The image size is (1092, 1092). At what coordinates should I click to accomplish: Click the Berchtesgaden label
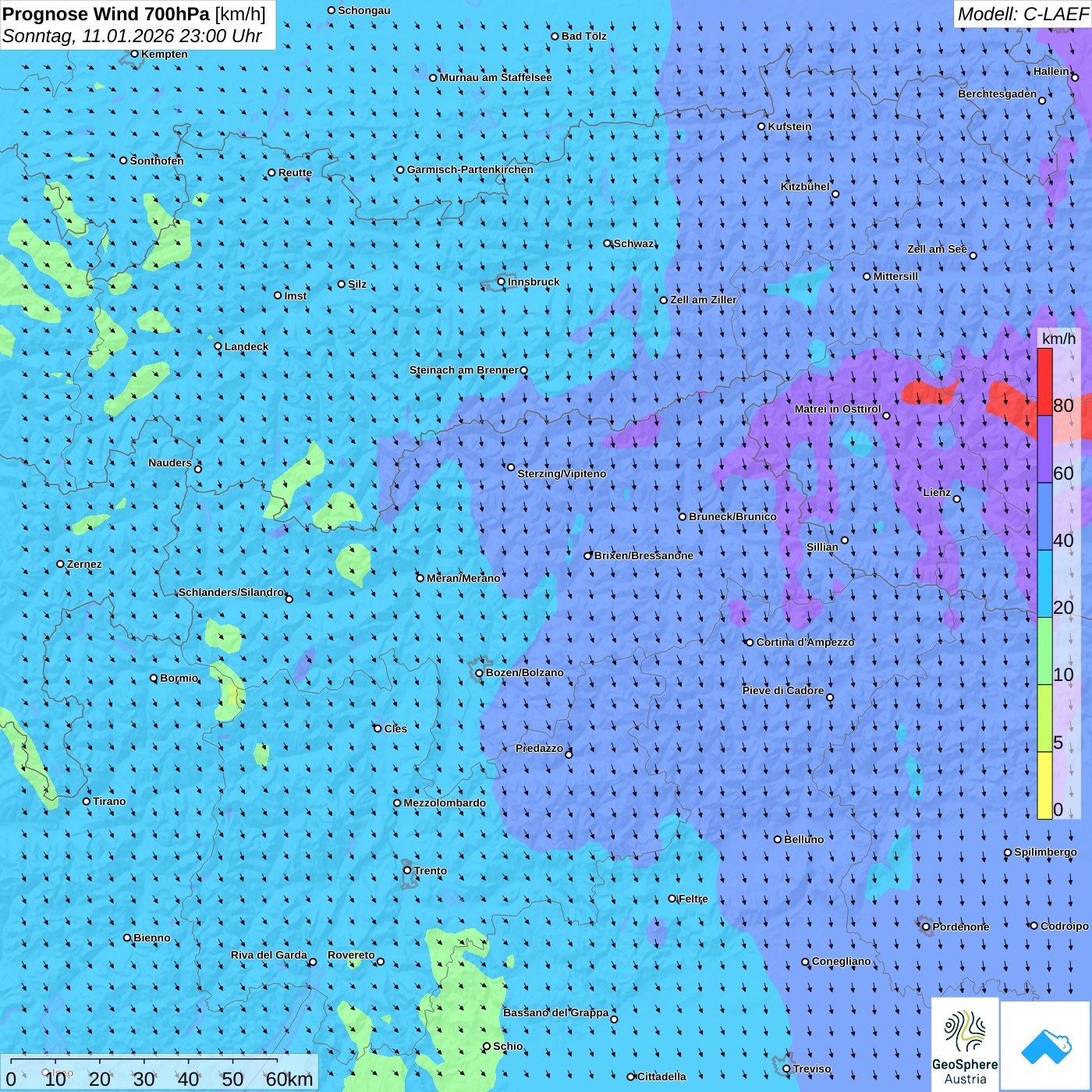[998, 94]
